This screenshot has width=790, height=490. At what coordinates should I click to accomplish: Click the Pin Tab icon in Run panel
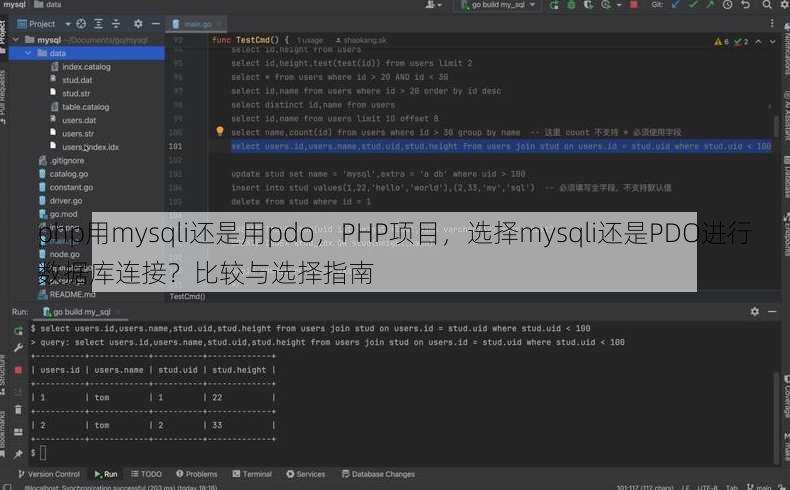pyautogui.click(x=19, y=454)
